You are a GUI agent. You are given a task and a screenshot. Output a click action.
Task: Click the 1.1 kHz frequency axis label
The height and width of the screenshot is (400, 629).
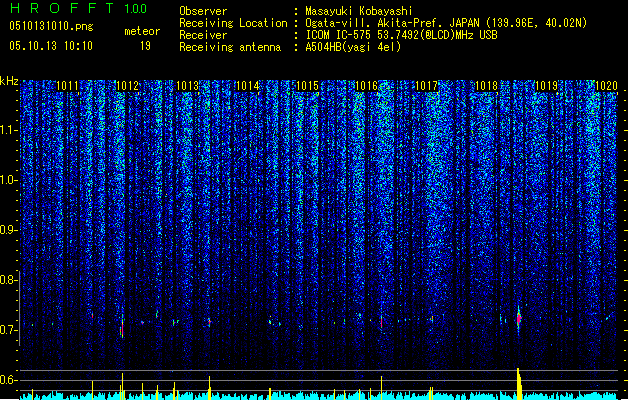click(9, 130)
